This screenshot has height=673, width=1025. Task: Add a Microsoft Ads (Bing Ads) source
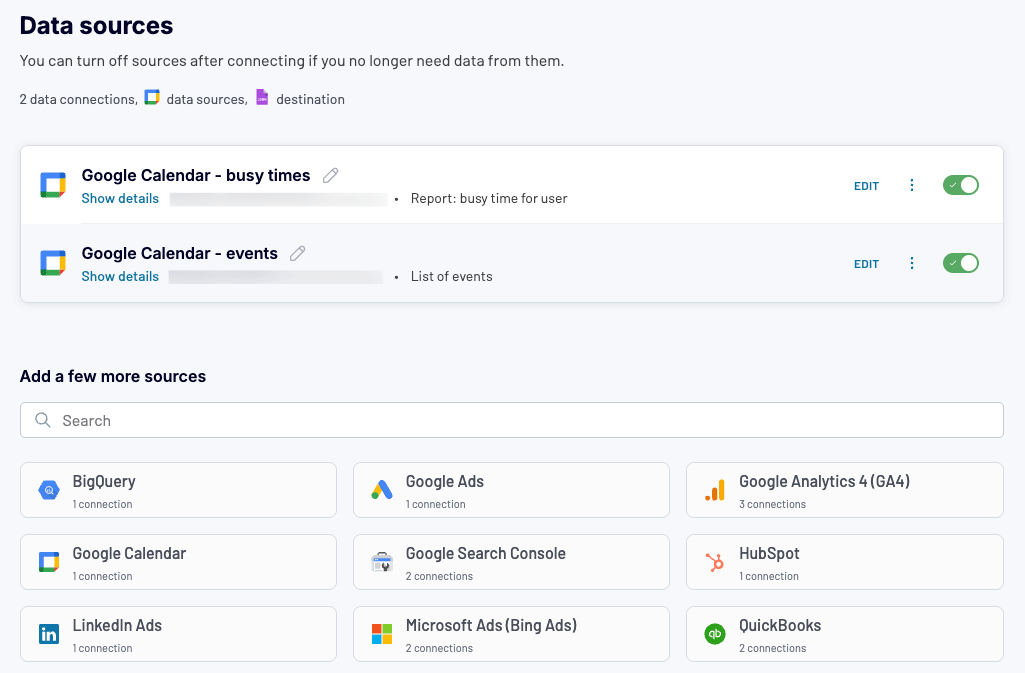tap(511, 634)
